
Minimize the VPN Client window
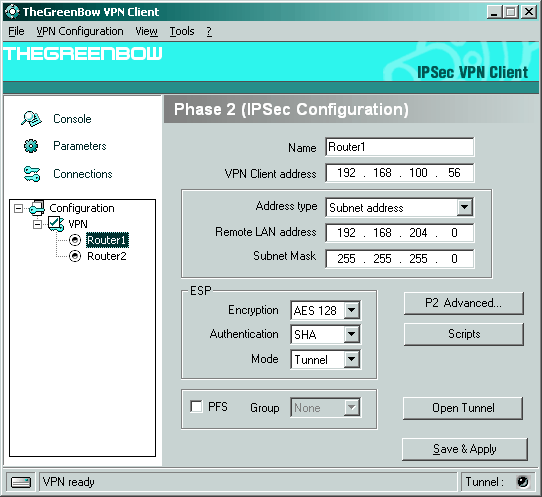494,12
